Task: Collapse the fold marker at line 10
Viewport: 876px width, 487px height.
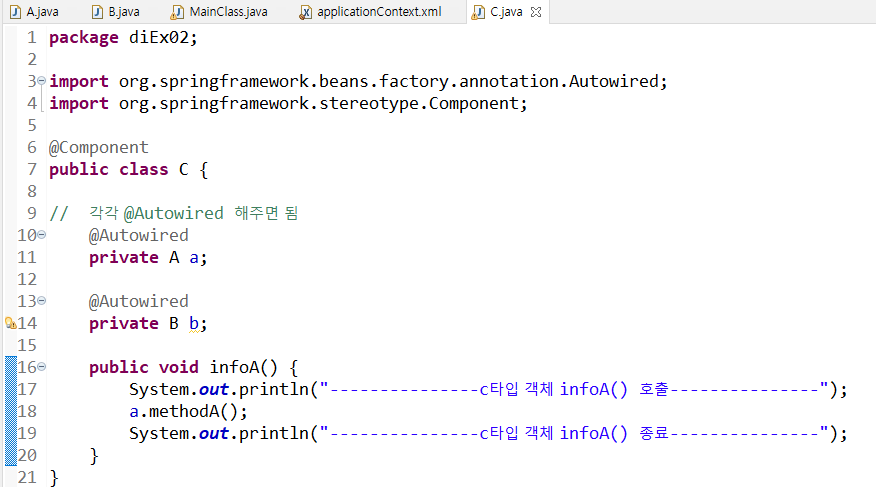Action: pyautogui.click(x=41, y=235)
